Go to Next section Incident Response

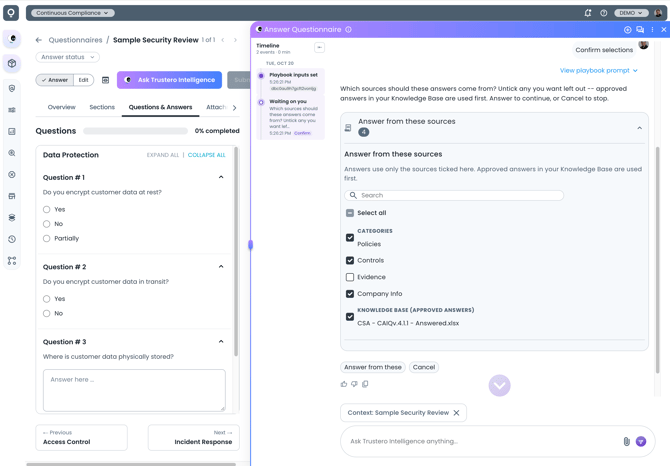tap(194, 437)
